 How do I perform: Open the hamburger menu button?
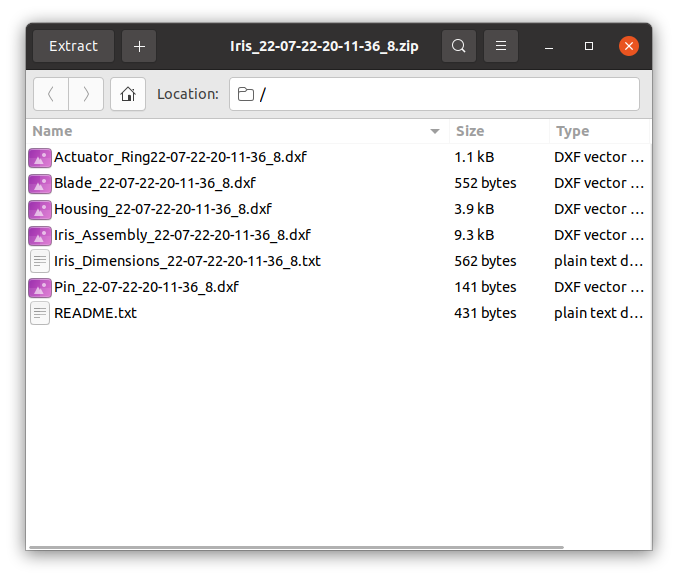[x=501, y=46]
